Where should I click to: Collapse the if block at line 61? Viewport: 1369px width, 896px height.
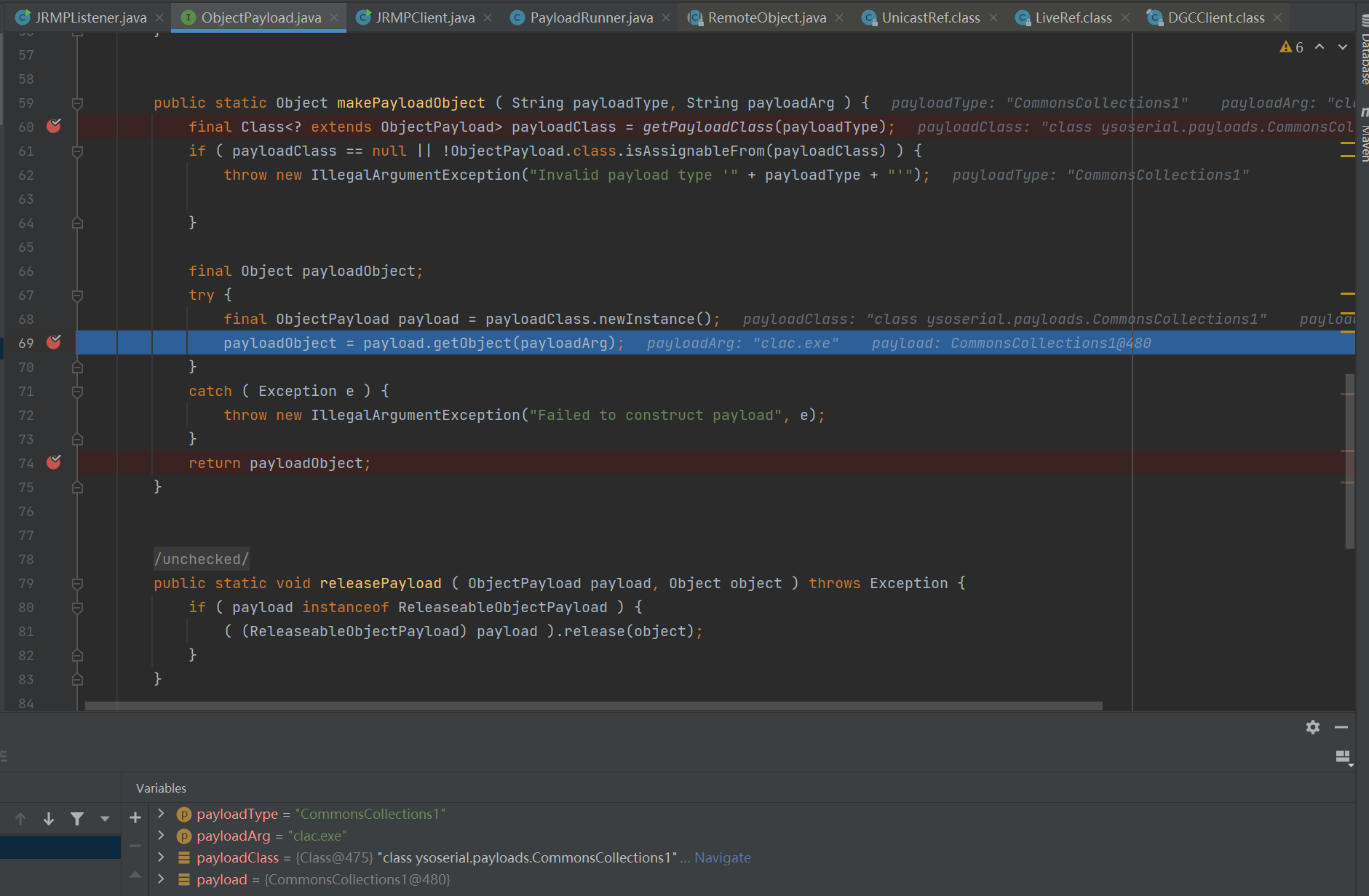[78, 151]
